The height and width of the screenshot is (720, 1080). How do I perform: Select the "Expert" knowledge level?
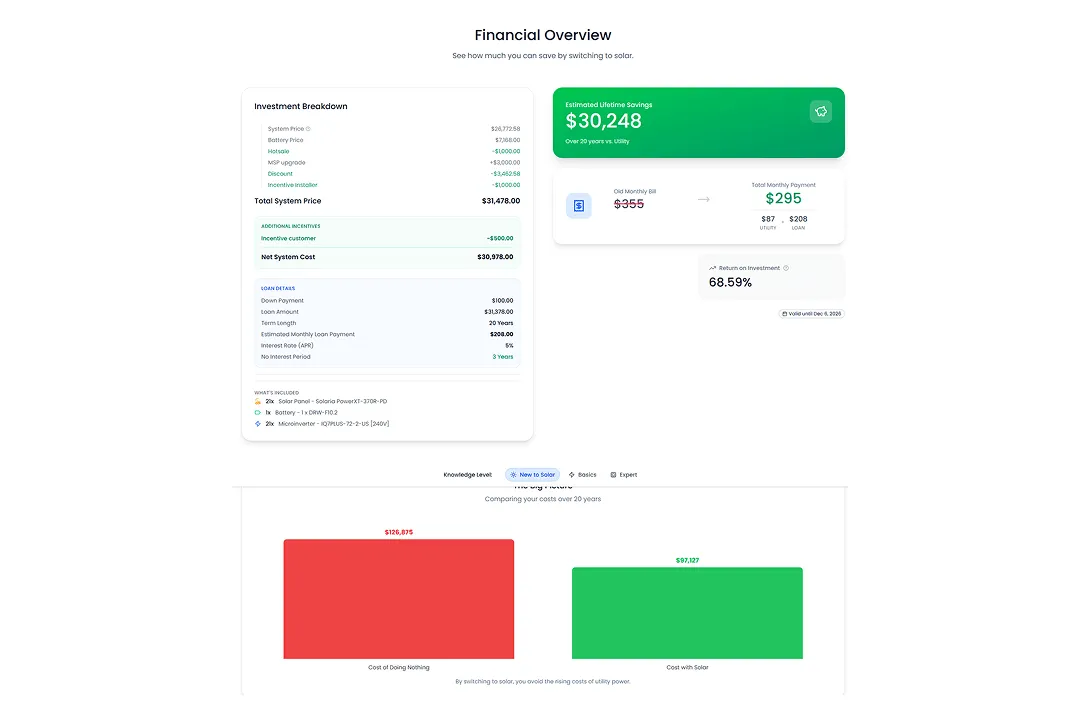click(625, 475)
